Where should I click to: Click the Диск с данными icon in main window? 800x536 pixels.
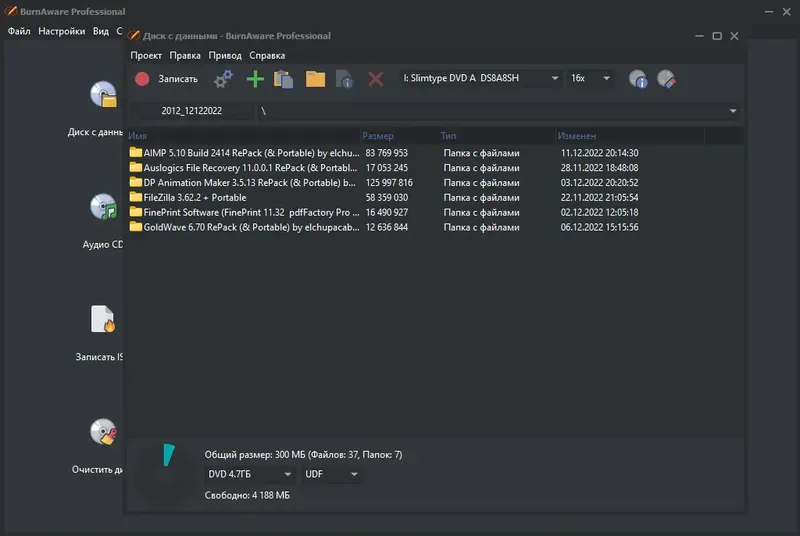coord(104,94)
